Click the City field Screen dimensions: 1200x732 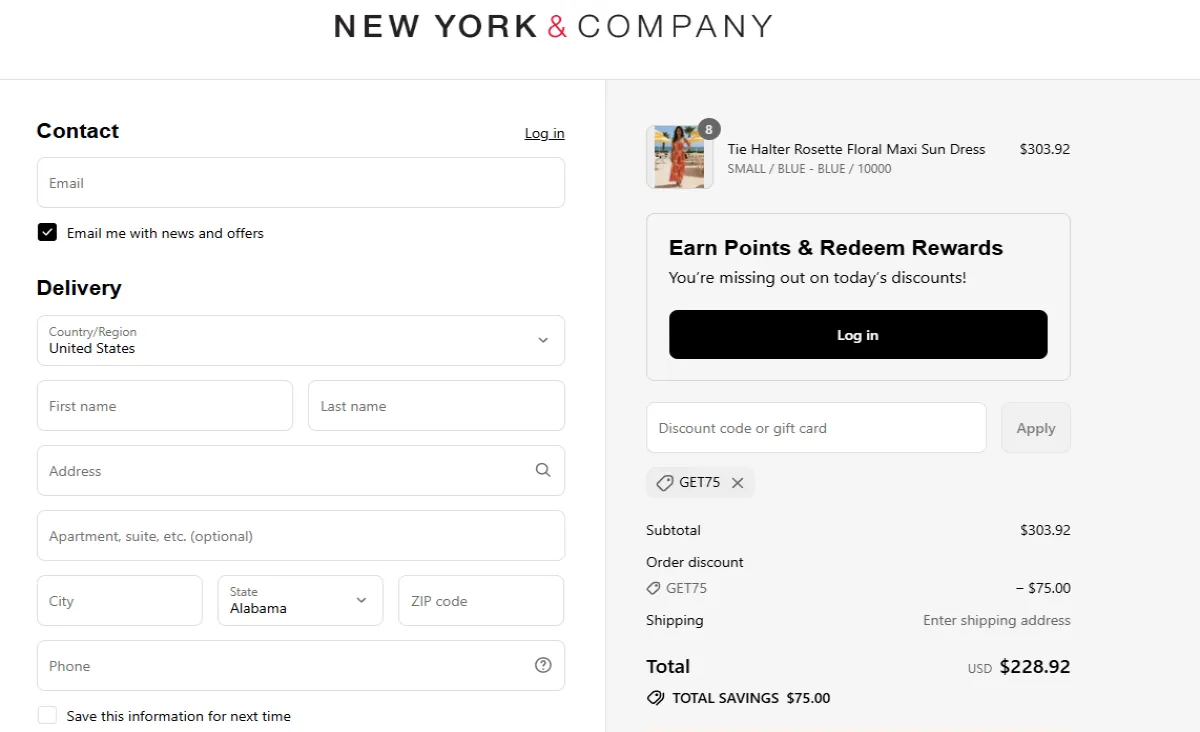pos(120,601)
